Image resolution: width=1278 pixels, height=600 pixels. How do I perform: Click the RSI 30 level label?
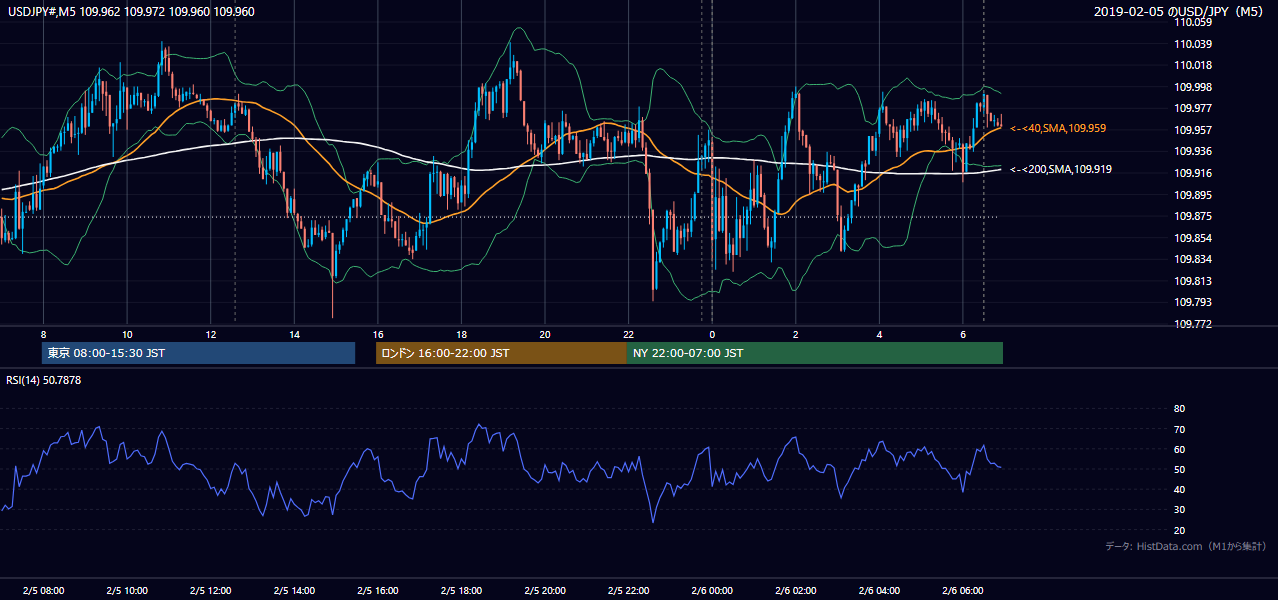(1179, 509)
